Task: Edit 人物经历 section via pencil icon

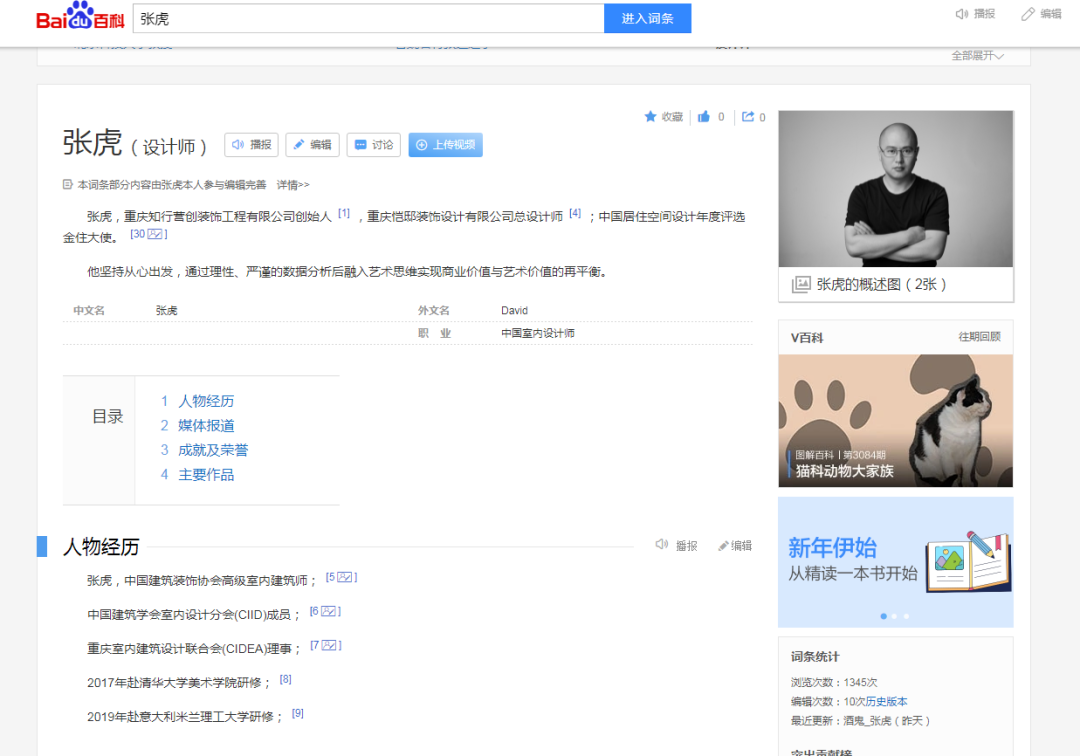Action: coord(723,546)
